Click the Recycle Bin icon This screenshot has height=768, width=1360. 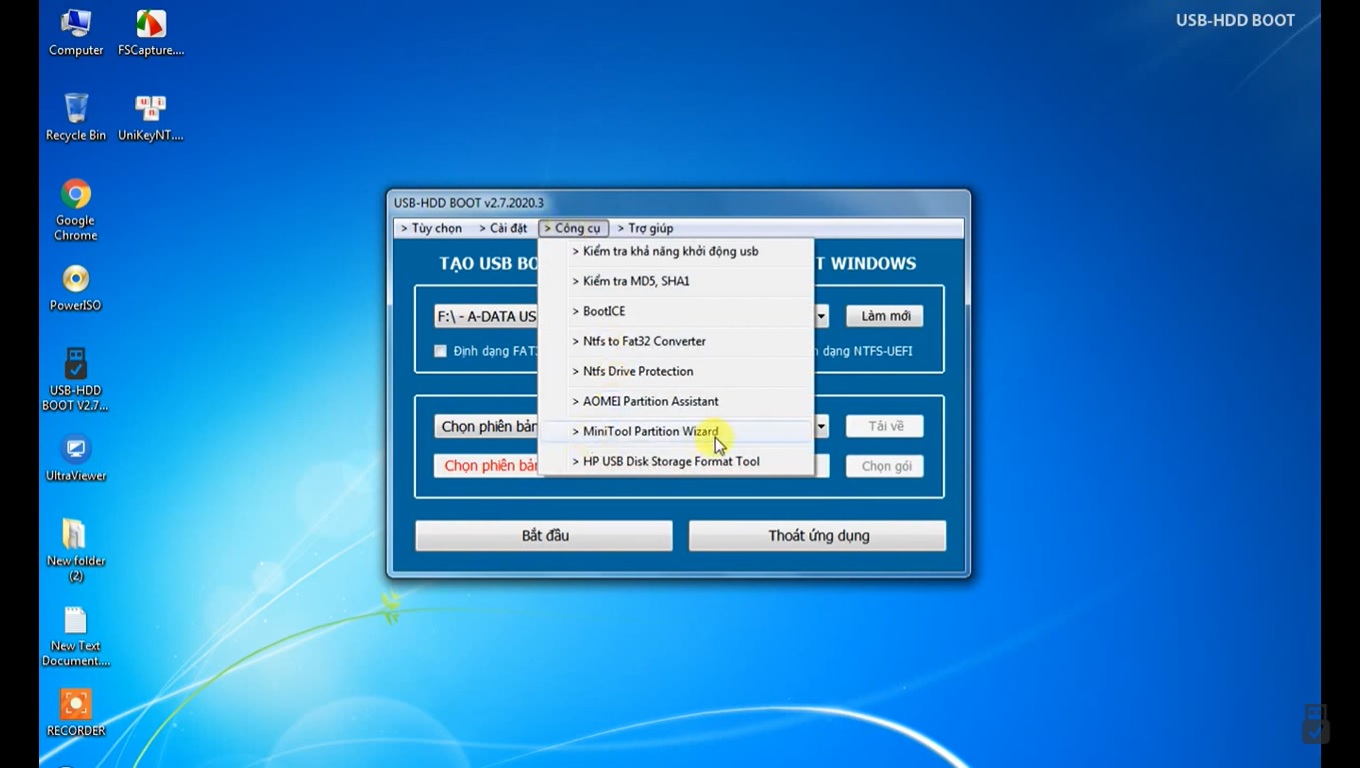(x=76, y=117)
